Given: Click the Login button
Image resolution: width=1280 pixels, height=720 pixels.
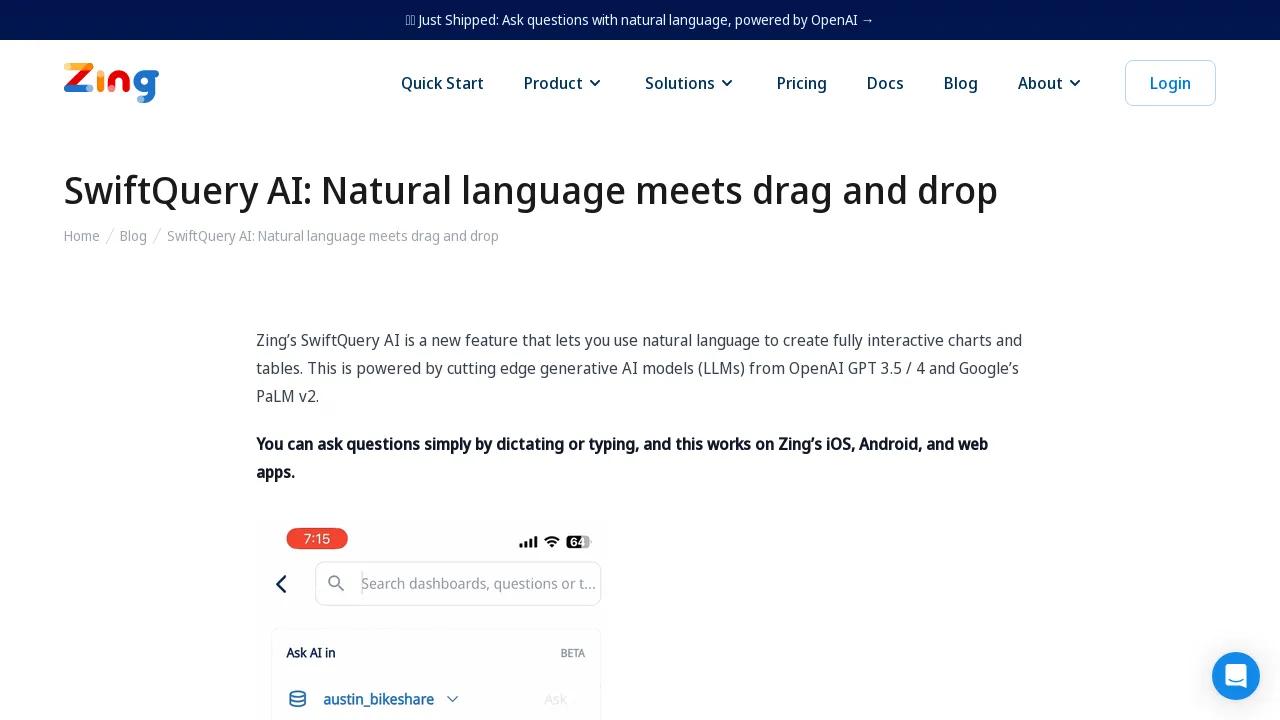Looking at the screenshot, I should point(1170,83).
